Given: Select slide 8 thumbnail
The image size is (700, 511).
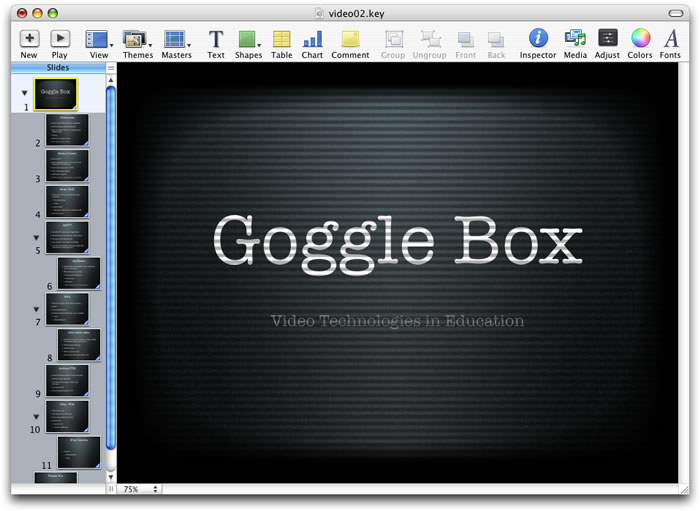Looking at the screenshot, I should [x=79, y=345].
